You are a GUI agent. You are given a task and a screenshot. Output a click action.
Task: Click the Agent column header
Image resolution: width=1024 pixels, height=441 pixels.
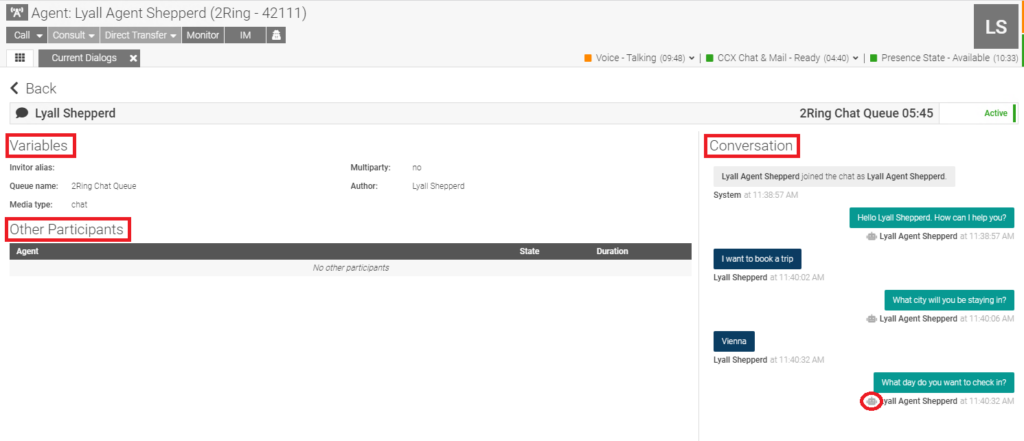(x=27, y=251)
